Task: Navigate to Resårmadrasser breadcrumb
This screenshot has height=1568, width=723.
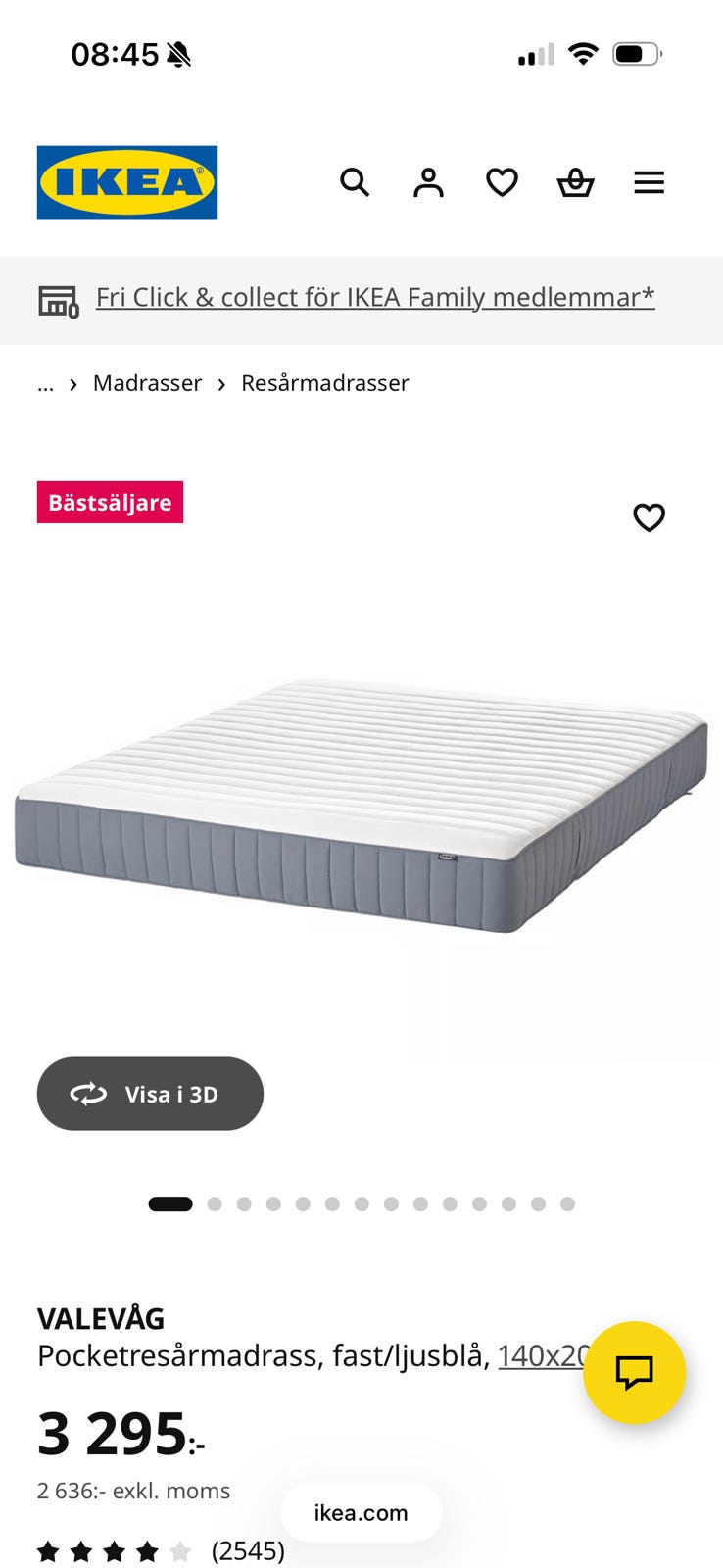Action: click(x=325, y=383)
